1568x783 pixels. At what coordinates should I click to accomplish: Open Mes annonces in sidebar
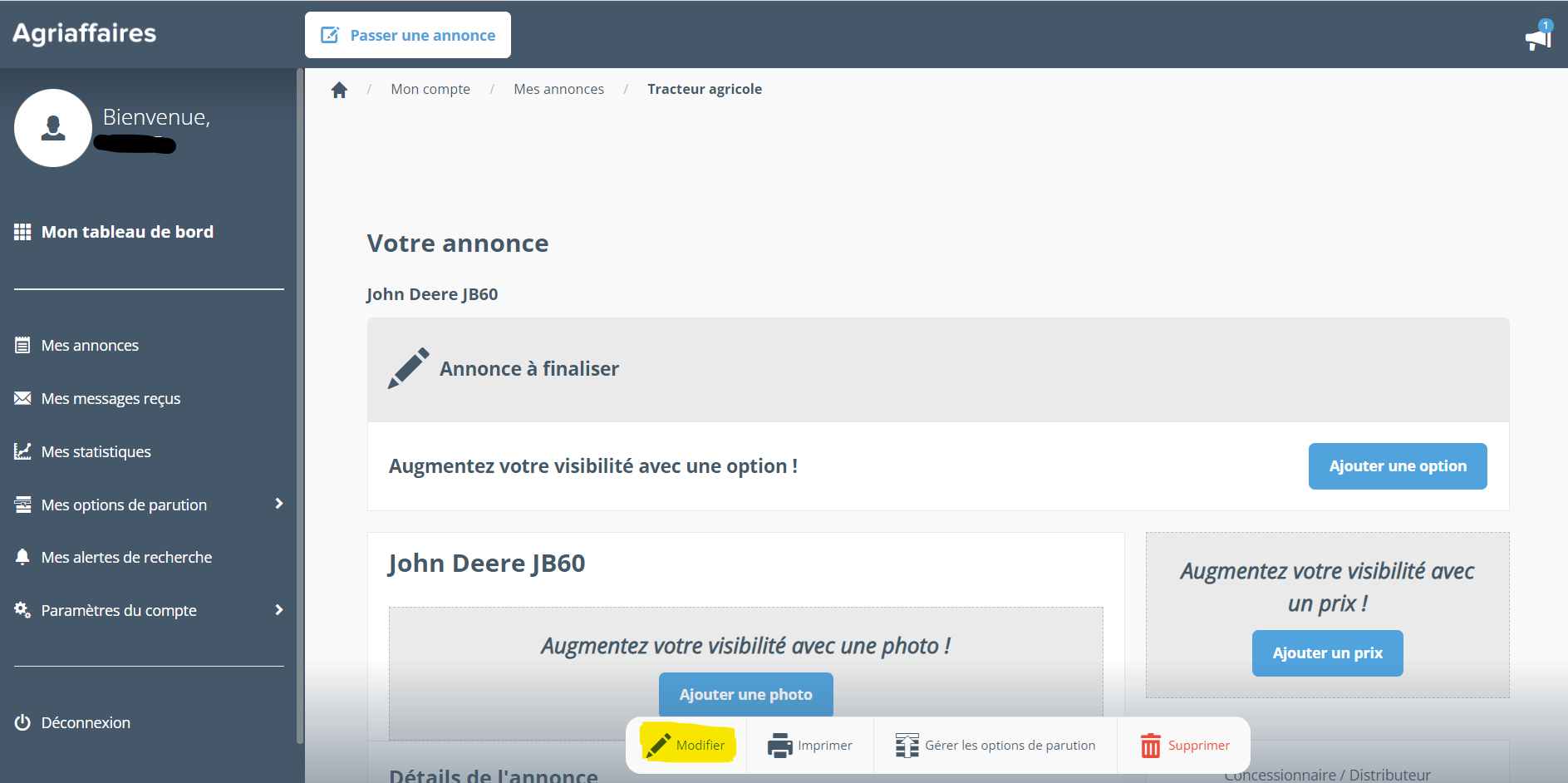coord(90,346)
